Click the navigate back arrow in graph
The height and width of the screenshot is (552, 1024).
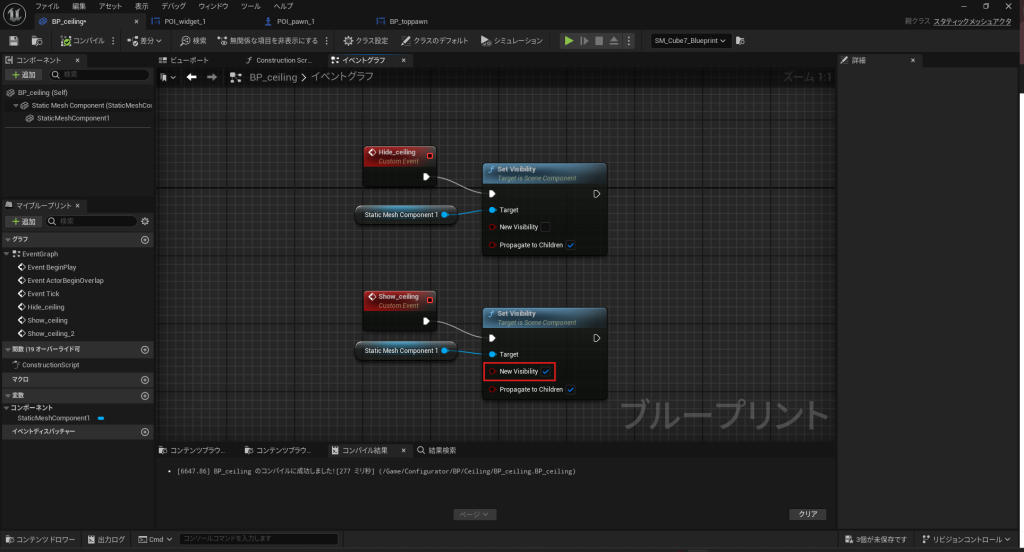[x=191, y=77]
